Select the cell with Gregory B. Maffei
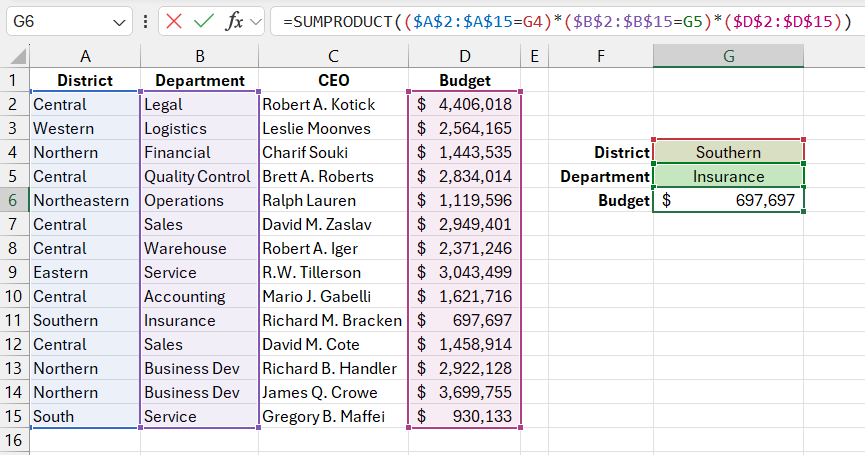 [333, 416]
